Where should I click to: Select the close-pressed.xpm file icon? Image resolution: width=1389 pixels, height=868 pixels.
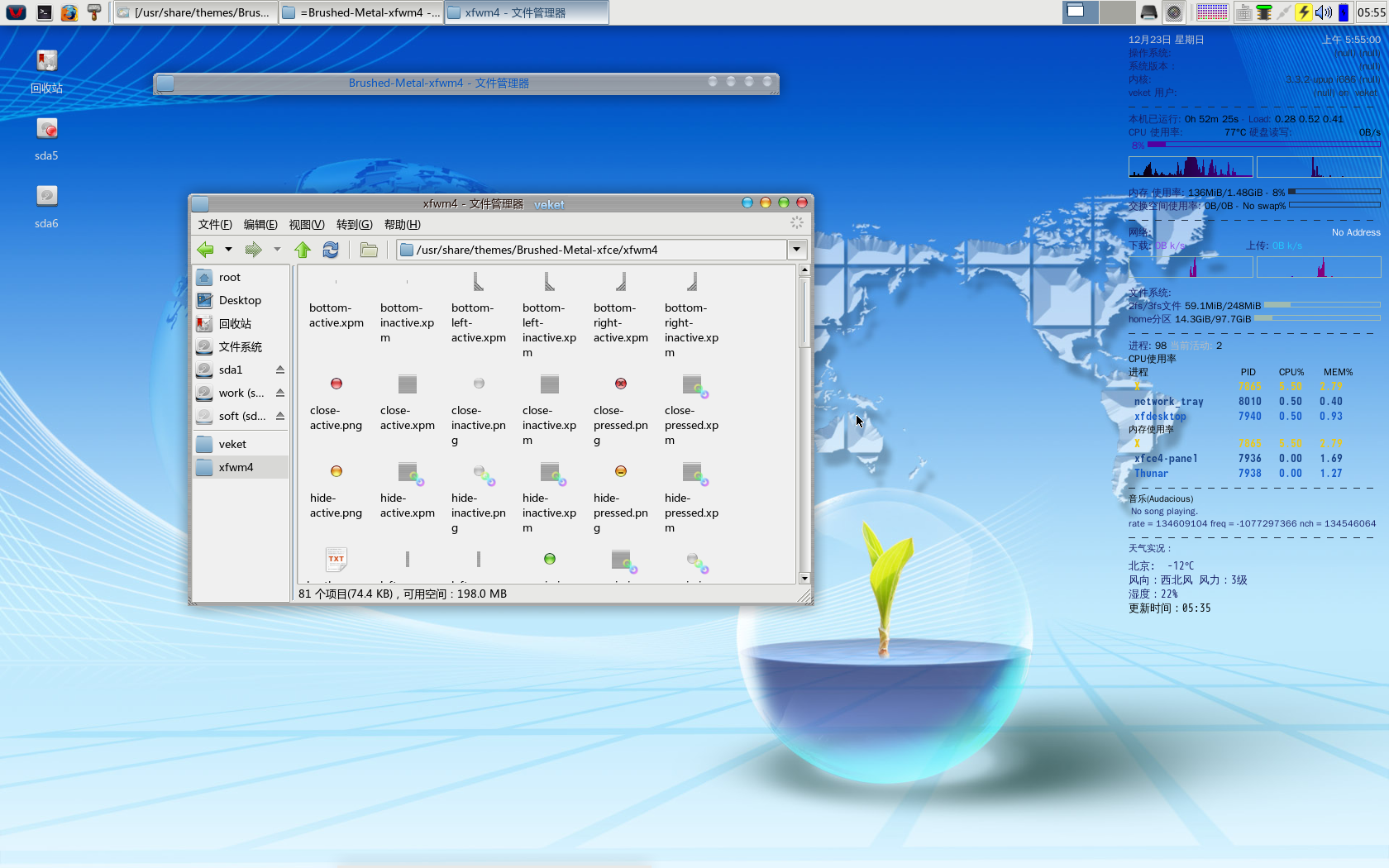click(x=694, y=385)
